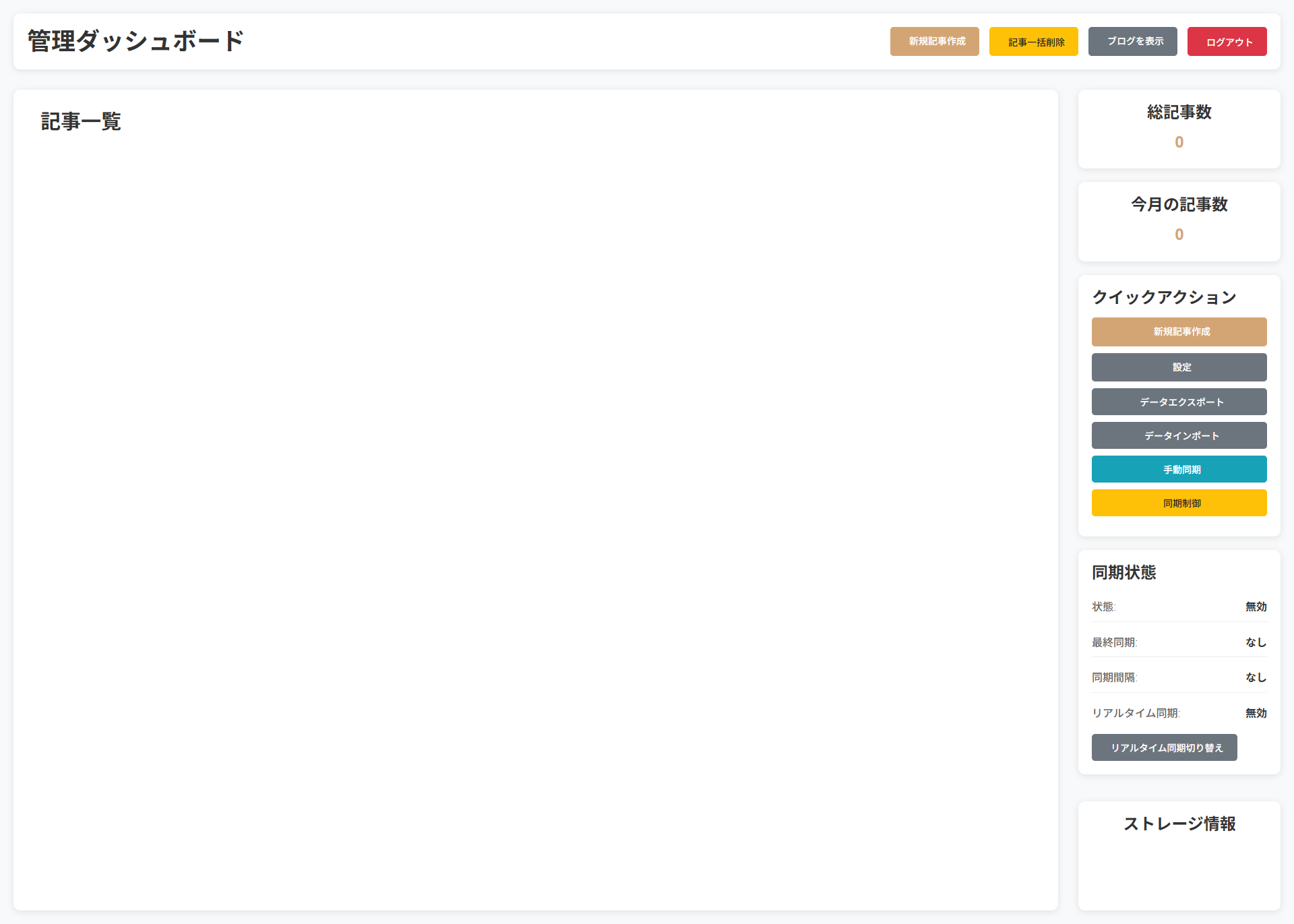Click the 同期状態 panel heading

(x=1123, y=572)
